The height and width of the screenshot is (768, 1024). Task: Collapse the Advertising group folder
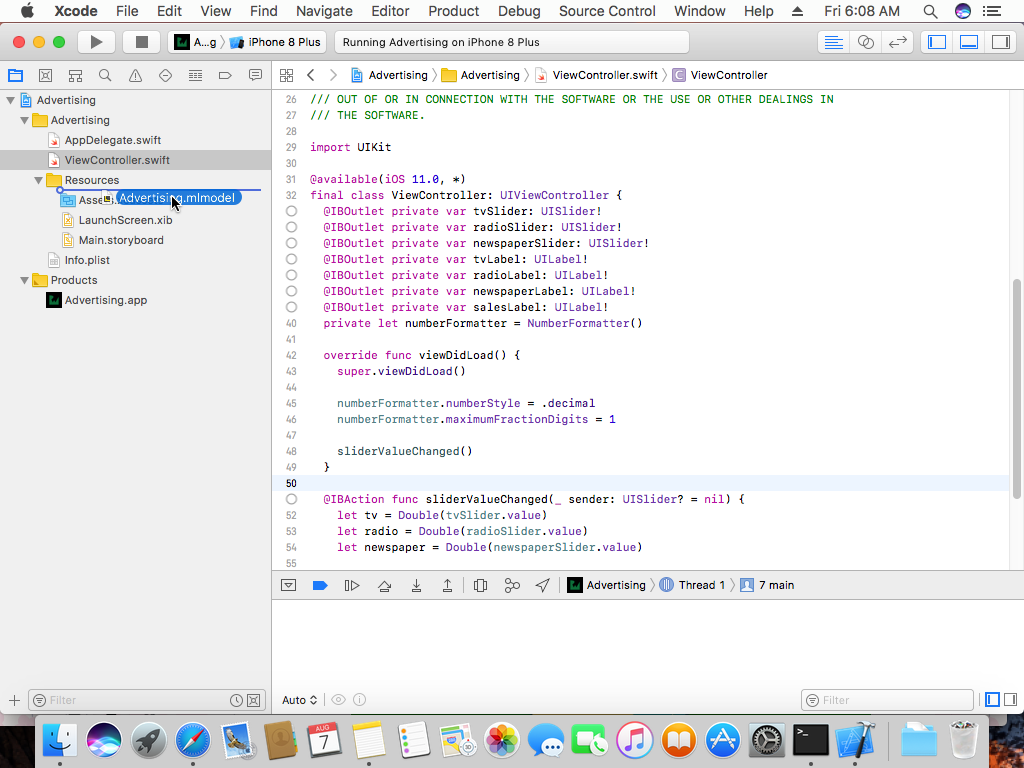(24, 120)
